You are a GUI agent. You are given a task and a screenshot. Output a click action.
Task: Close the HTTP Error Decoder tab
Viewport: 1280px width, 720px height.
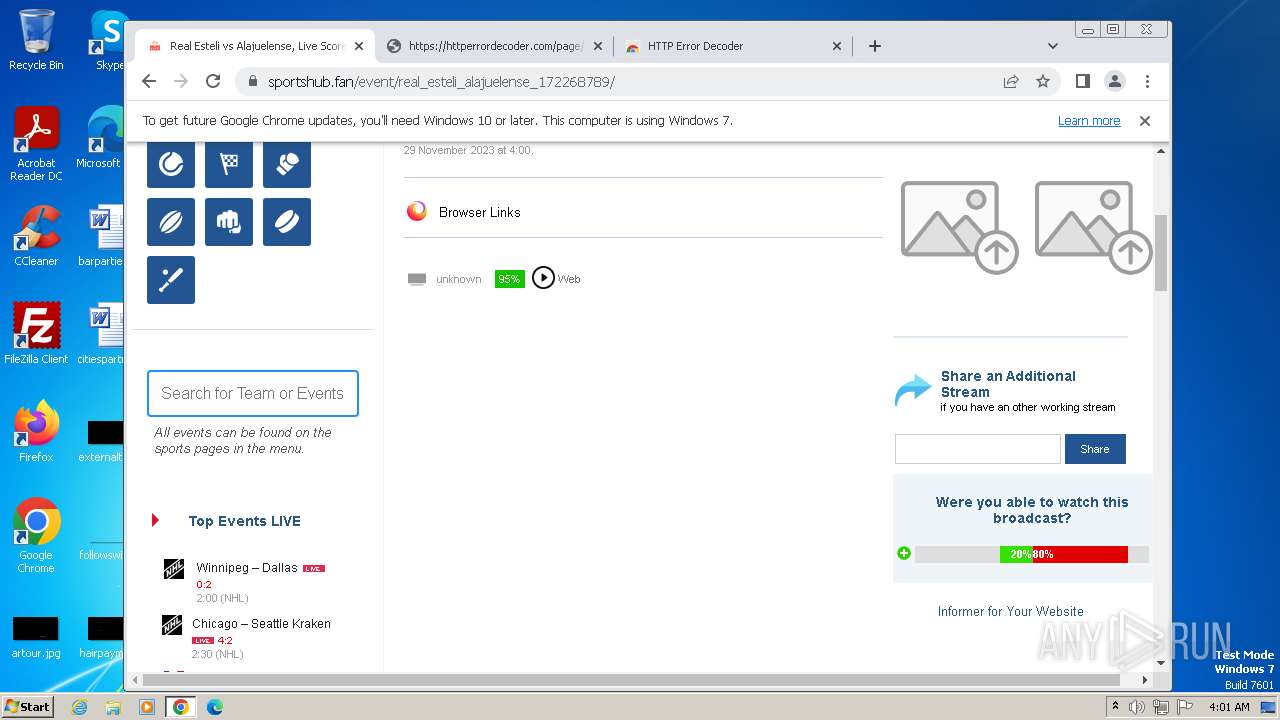pos(837,46)
